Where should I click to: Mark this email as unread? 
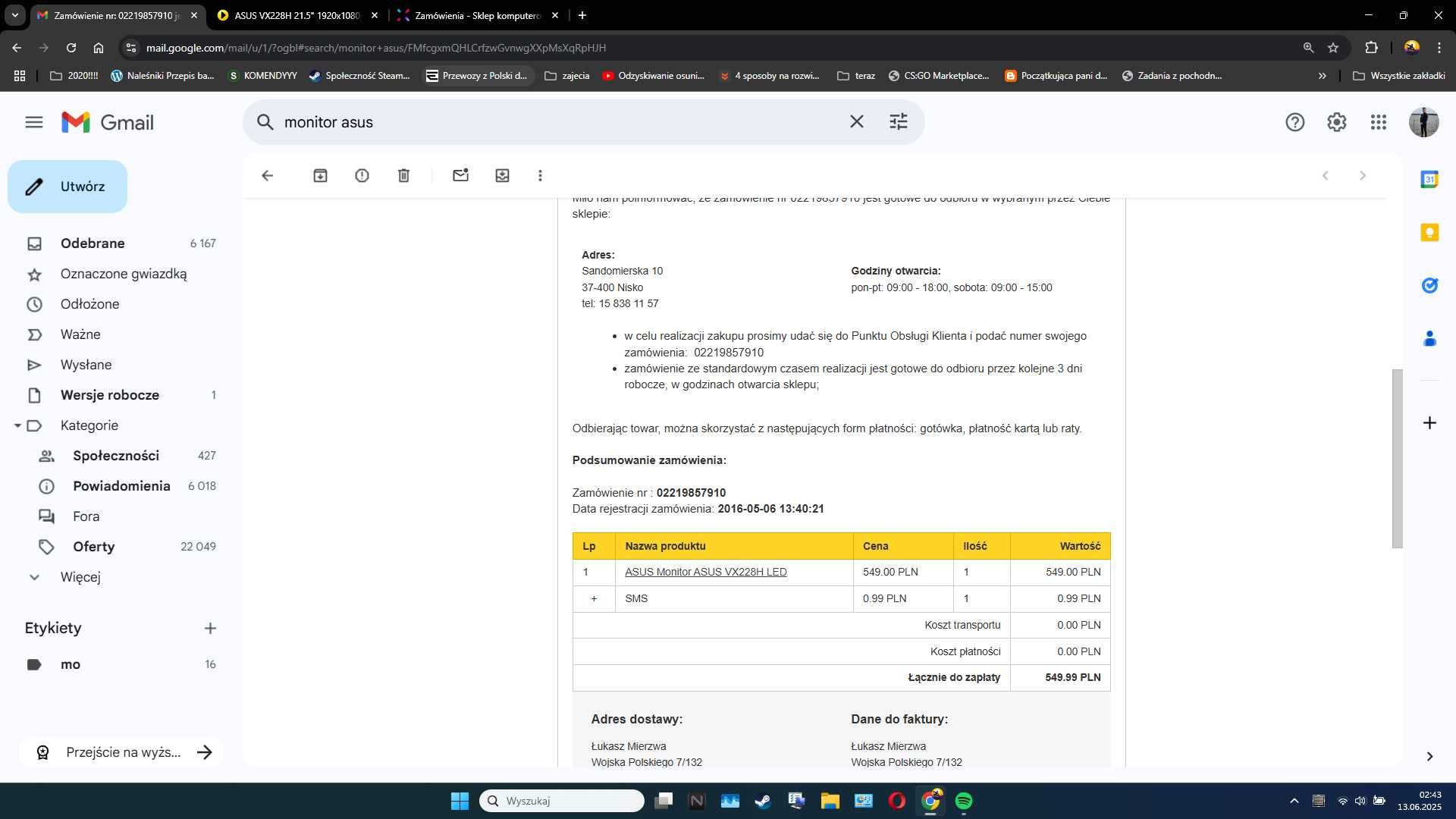(460, 176)
